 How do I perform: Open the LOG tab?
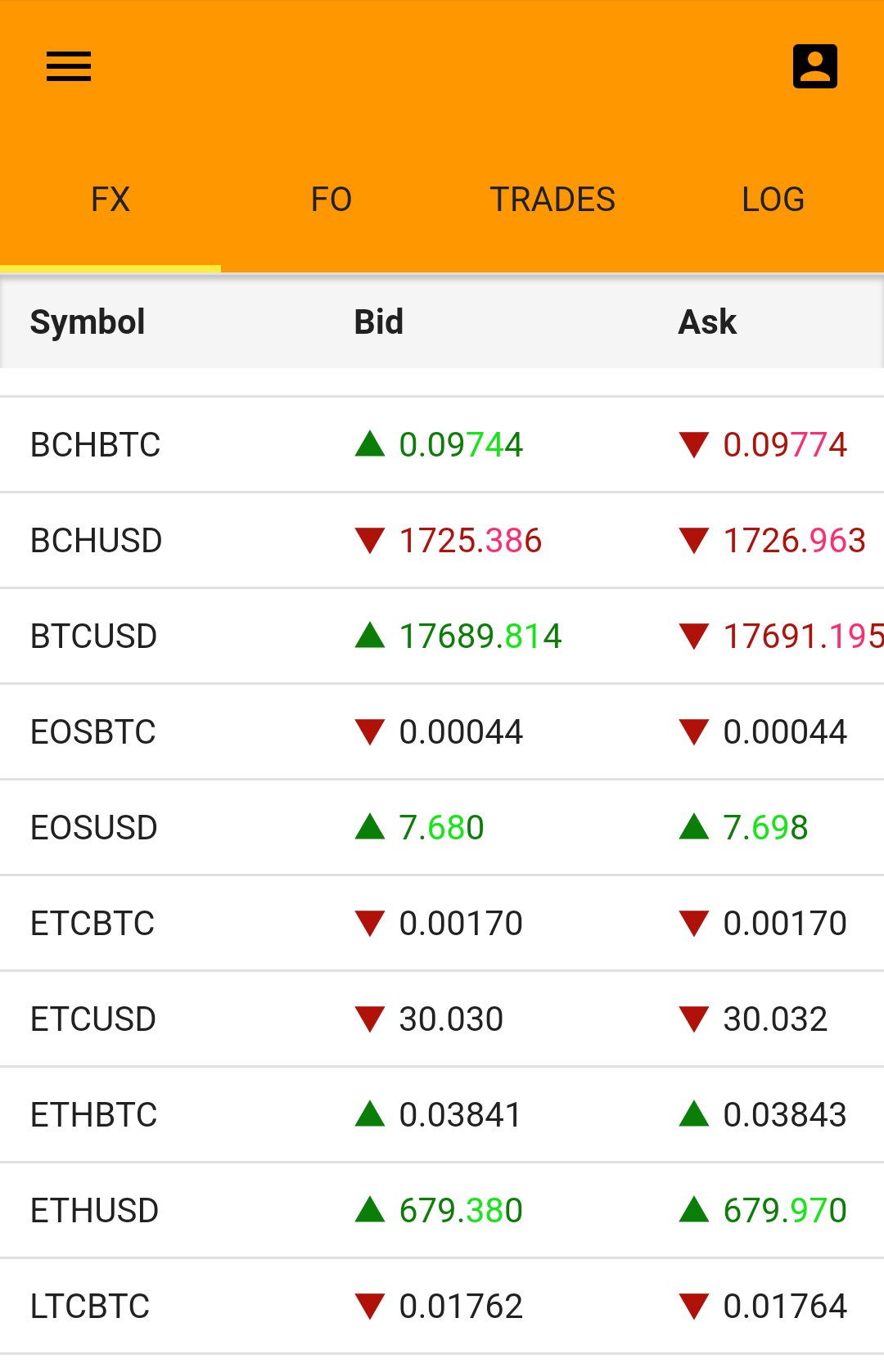tap(773, 200)
